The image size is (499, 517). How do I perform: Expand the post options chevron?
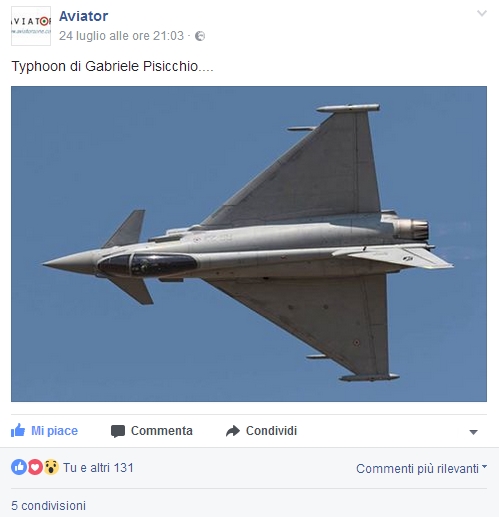[482, 13]
